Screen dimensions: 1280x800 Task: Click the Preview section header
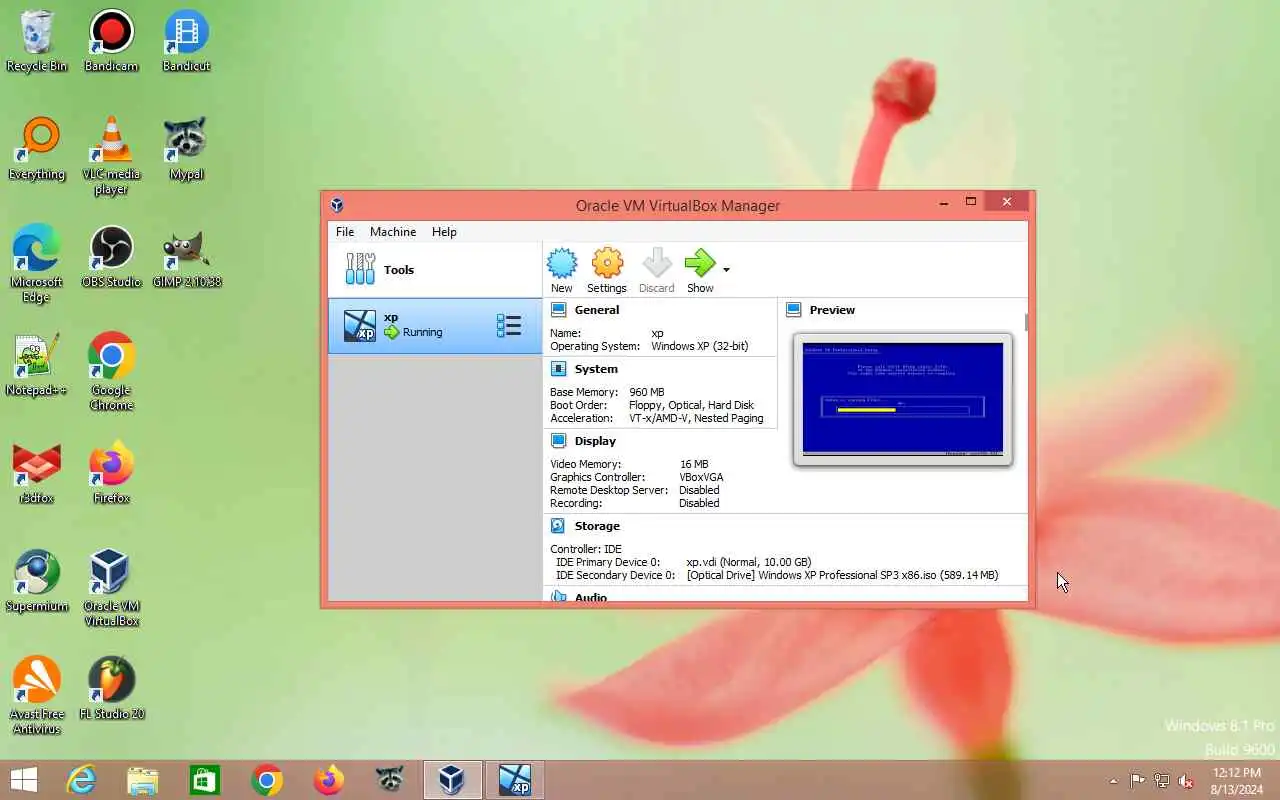pos(832,310)
